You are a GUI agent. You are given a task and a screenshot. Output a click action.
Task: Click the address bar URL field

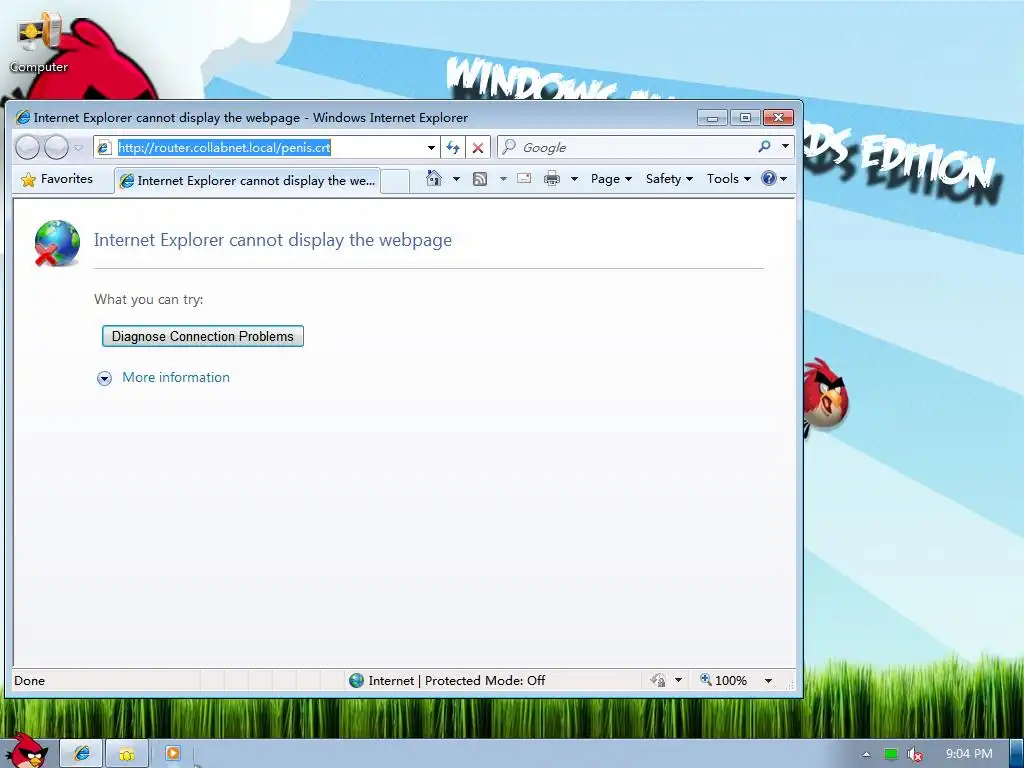(x=264, y=148)
